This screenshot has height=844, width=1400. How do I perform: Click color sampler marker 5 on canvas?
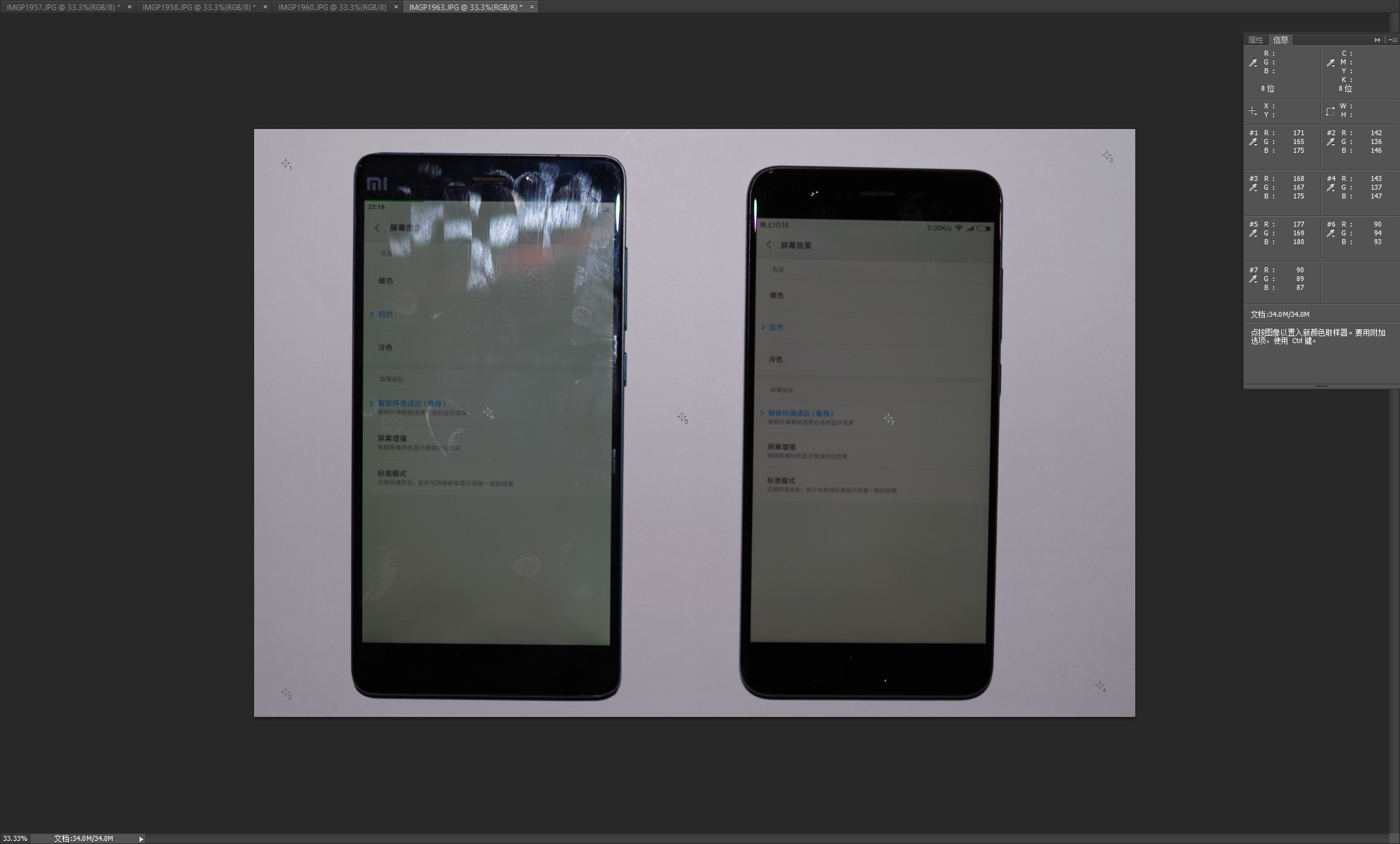(682, 416)
